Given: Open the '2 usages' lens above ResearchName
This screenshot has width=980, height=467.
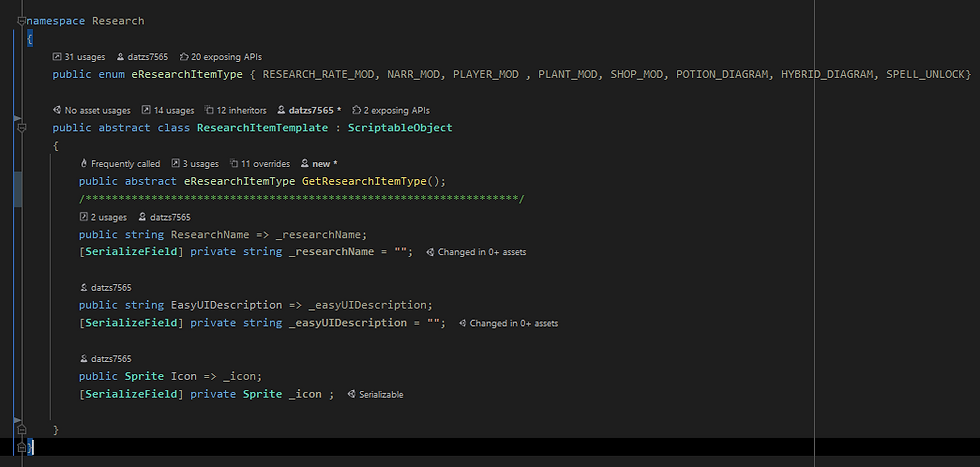Looking at the screenshot, I should 103,218.
